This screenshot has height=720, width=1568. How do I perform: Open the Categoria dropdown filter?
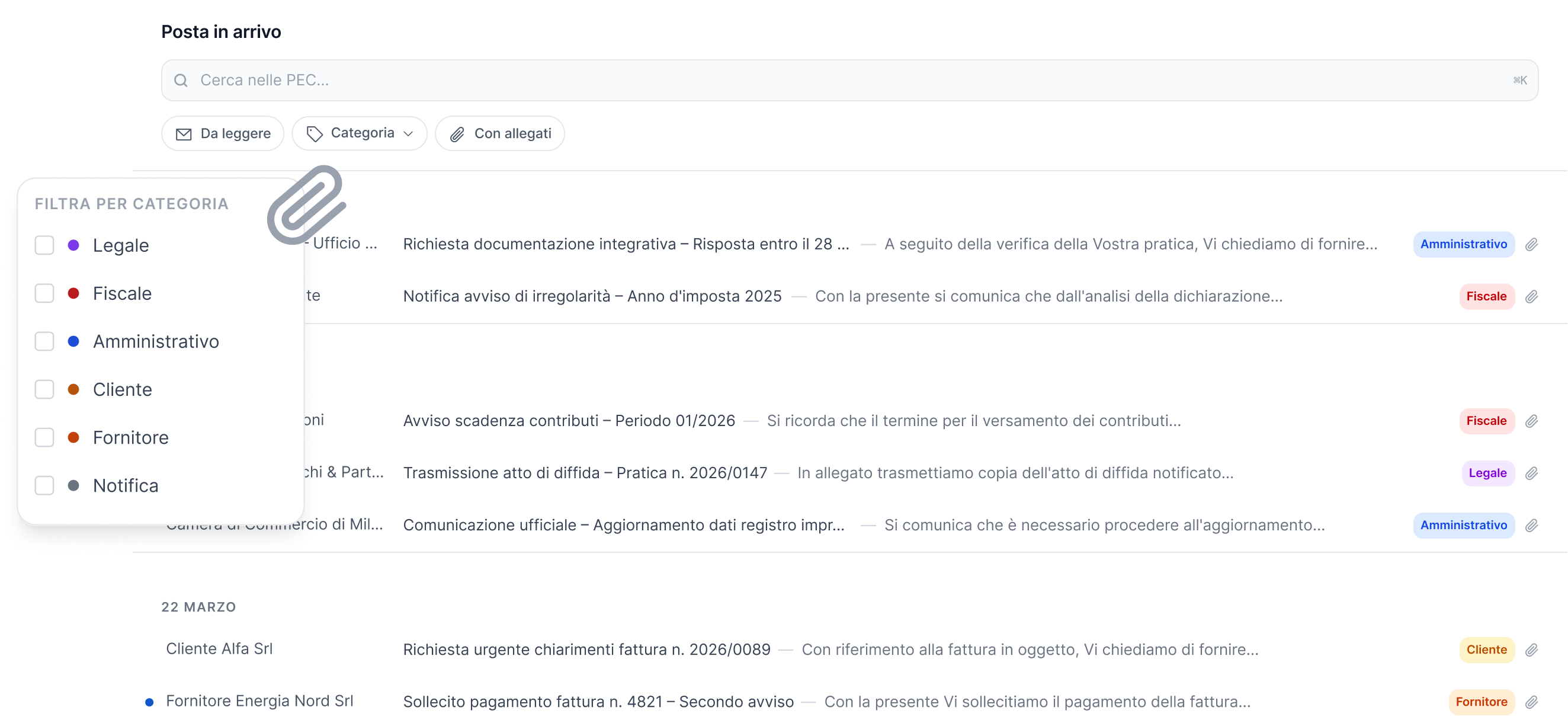(359, 133)
